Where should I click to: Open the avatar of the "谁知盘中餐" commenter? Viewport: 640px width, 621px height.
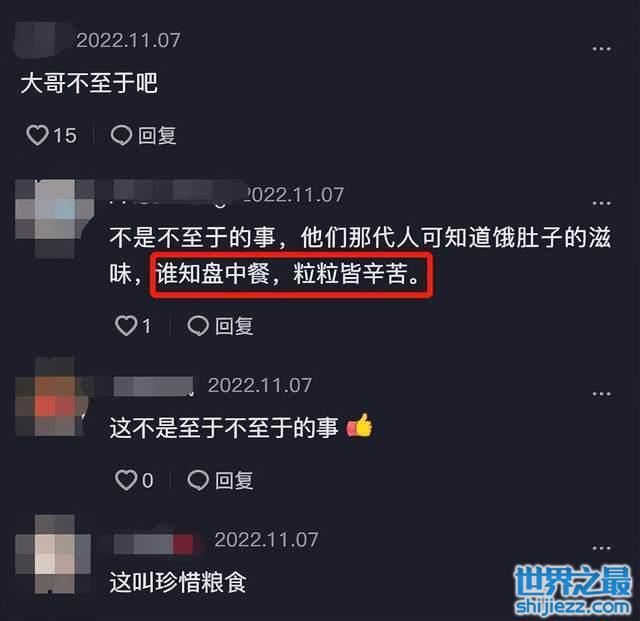(x=54, y=218)
